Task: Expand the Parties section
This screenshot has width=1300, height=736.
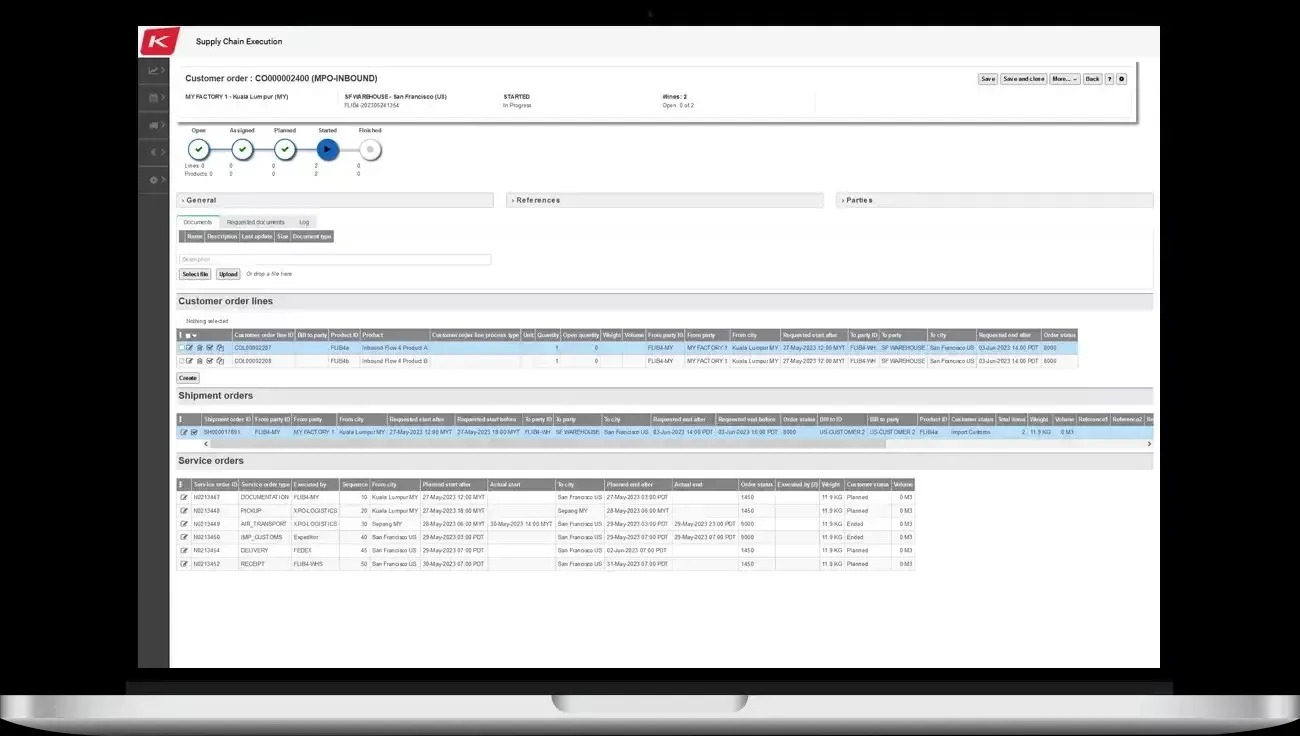Action: coord(994,200)
